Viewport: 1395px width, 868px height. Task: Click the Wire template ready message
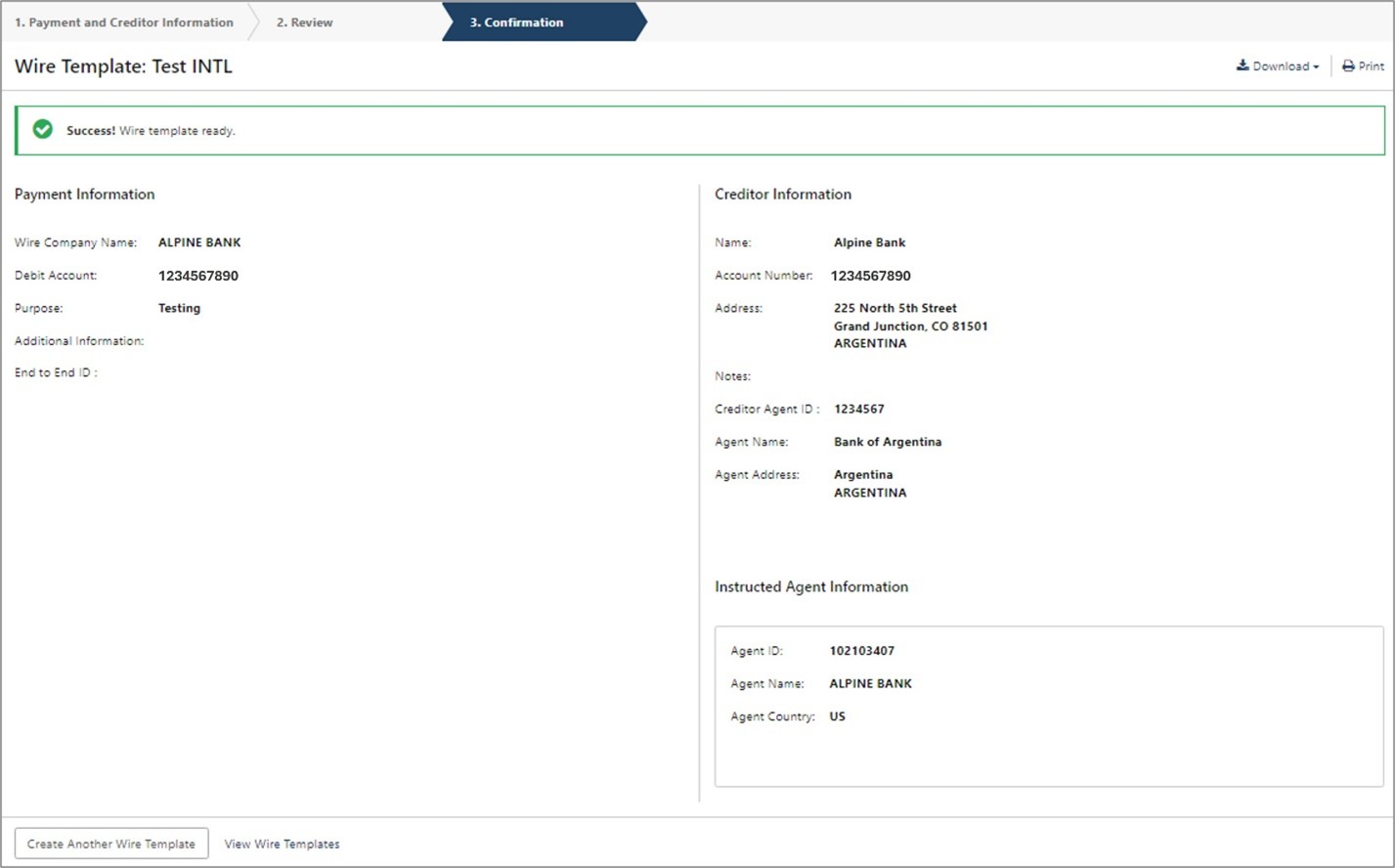177,131
